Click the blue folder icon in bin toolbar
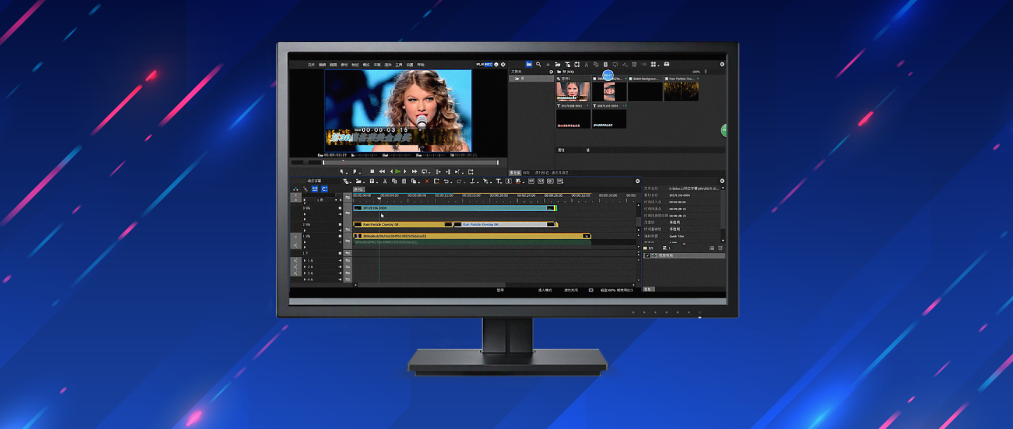 click(x=528, y=65)
